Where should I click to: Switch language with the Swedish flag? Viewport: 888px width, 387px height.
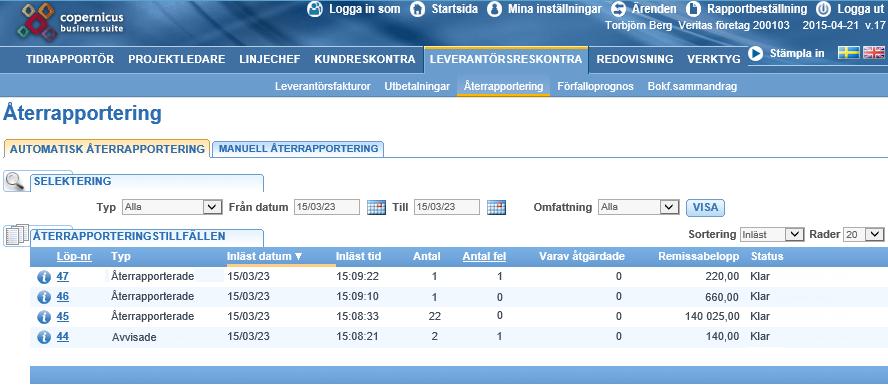tap(849, 53)
